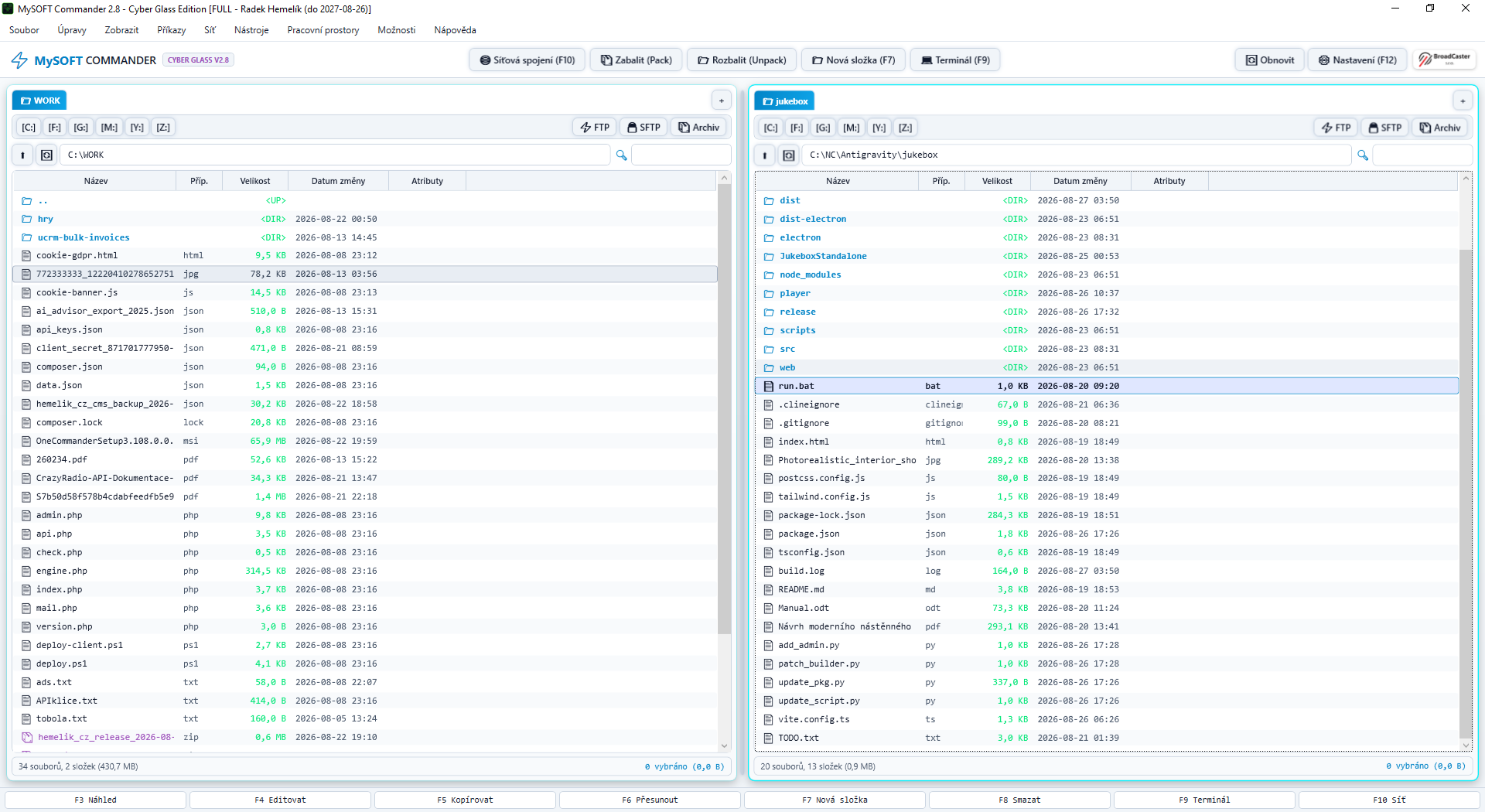Click F8 Smazat button
Viewport: 1485px width, 812px height.
[x=1019, y=800]
